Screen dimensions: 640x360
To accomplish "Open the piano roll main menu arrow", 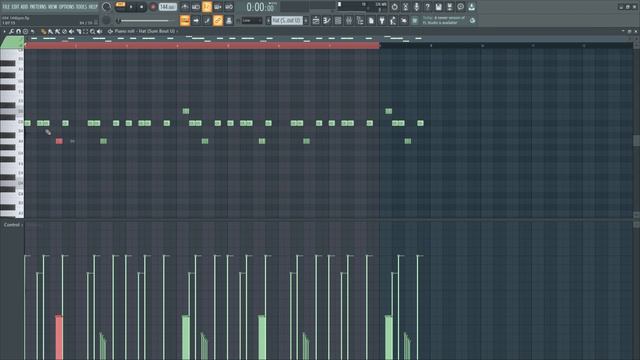I will [4, 31].
